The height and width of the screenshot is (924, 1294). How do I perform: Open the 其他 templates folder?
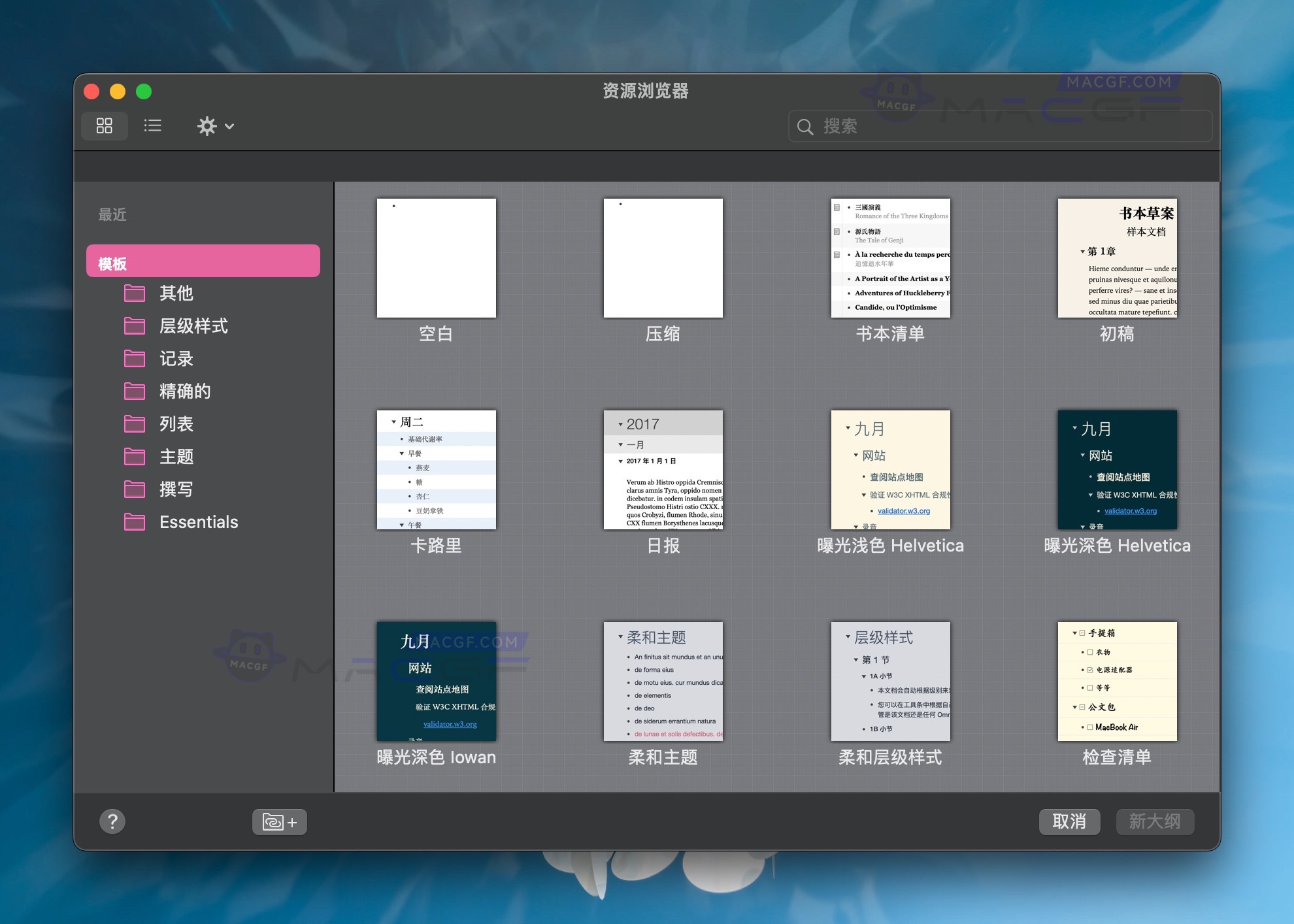point(175,293)
